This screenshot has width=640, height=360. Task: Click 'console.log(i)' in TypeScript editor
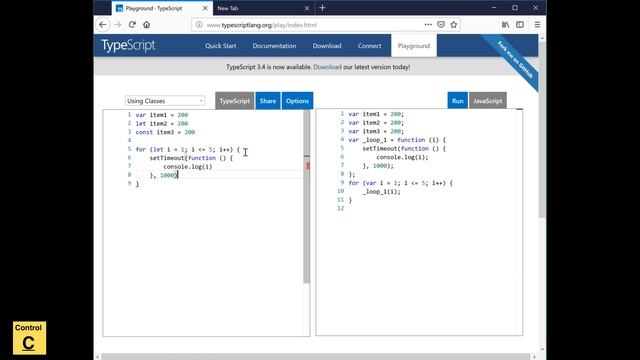click(x=188, y=167)
